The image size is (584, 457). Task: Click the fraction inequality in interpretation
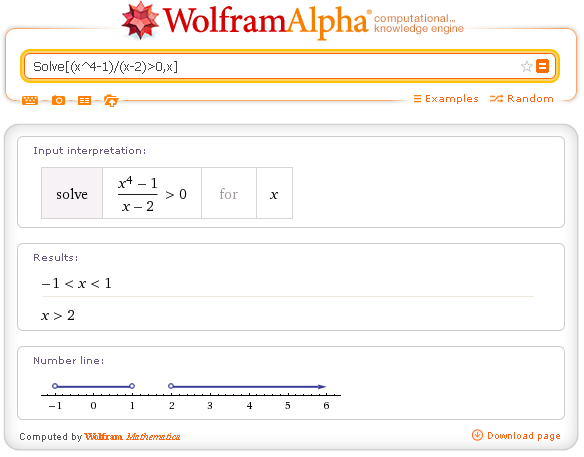pyautogui.click(x=152, y=194)
